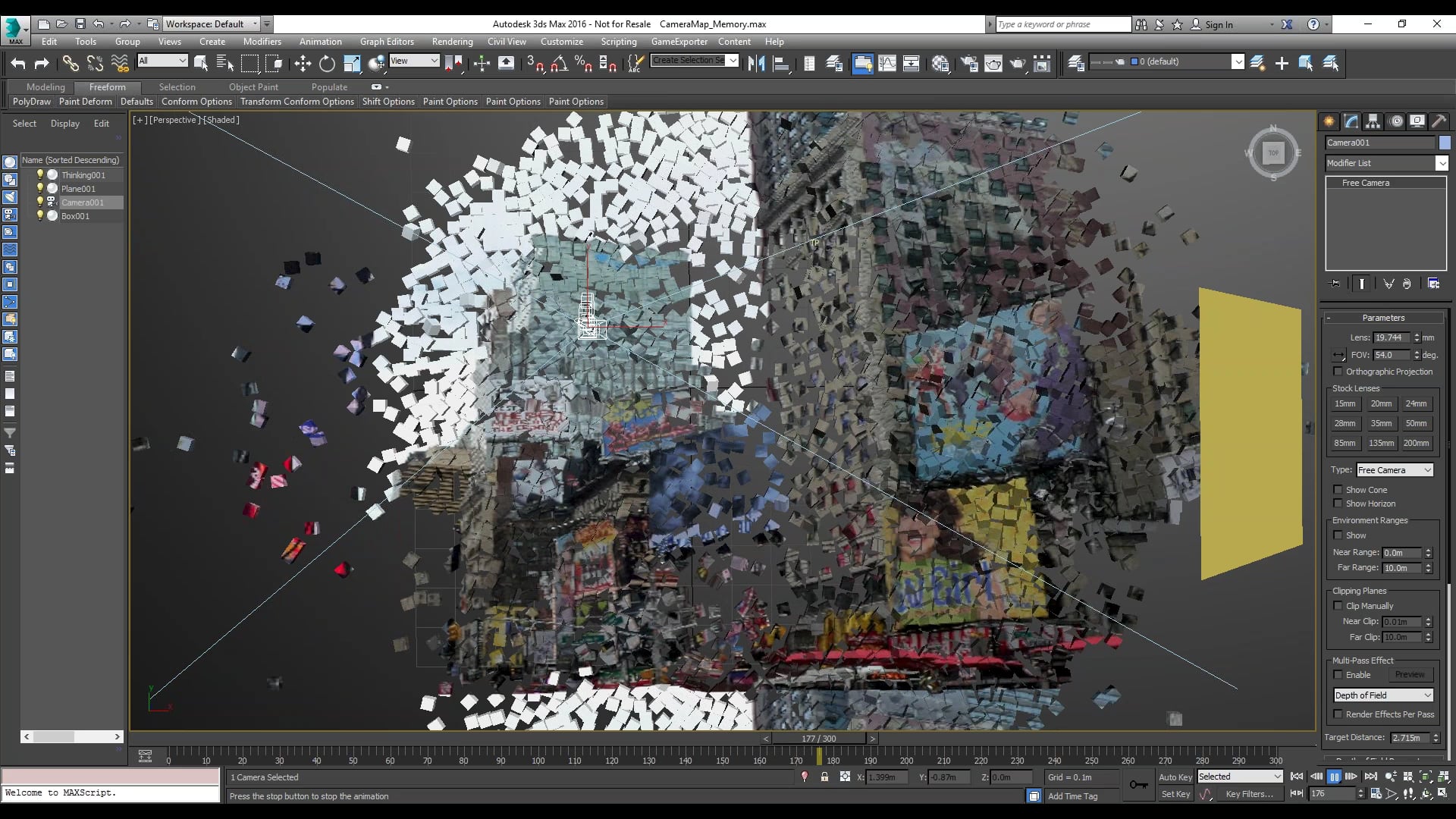Switch to the Object Paint ribbon tab
Screen dimensions: 1456x819
253,87
